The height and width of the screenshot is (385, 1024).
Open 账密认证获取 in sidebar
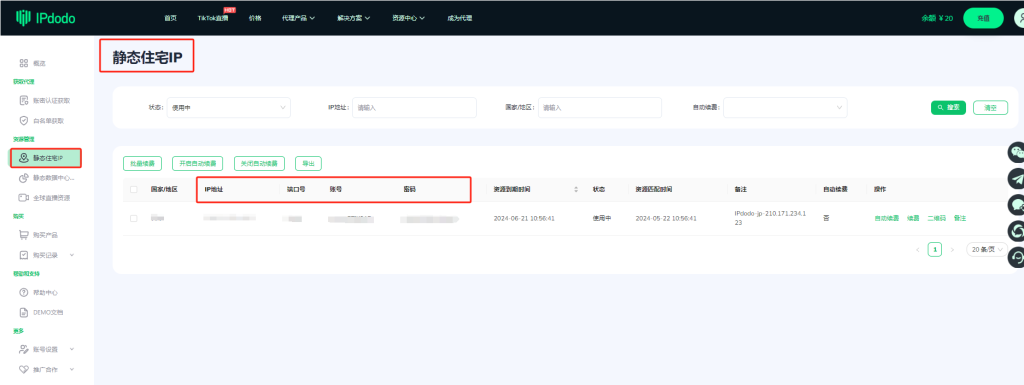(x=44, y=101)
